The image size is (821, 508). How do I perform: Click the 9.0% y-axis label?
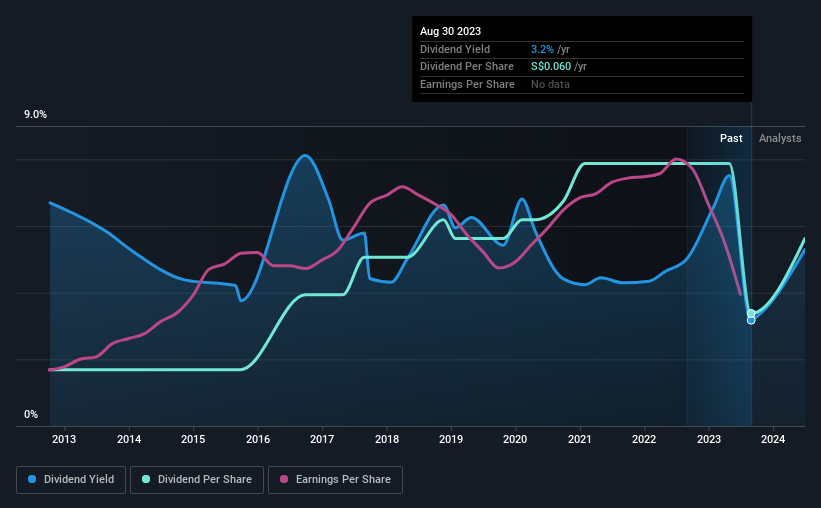(35, 115)
